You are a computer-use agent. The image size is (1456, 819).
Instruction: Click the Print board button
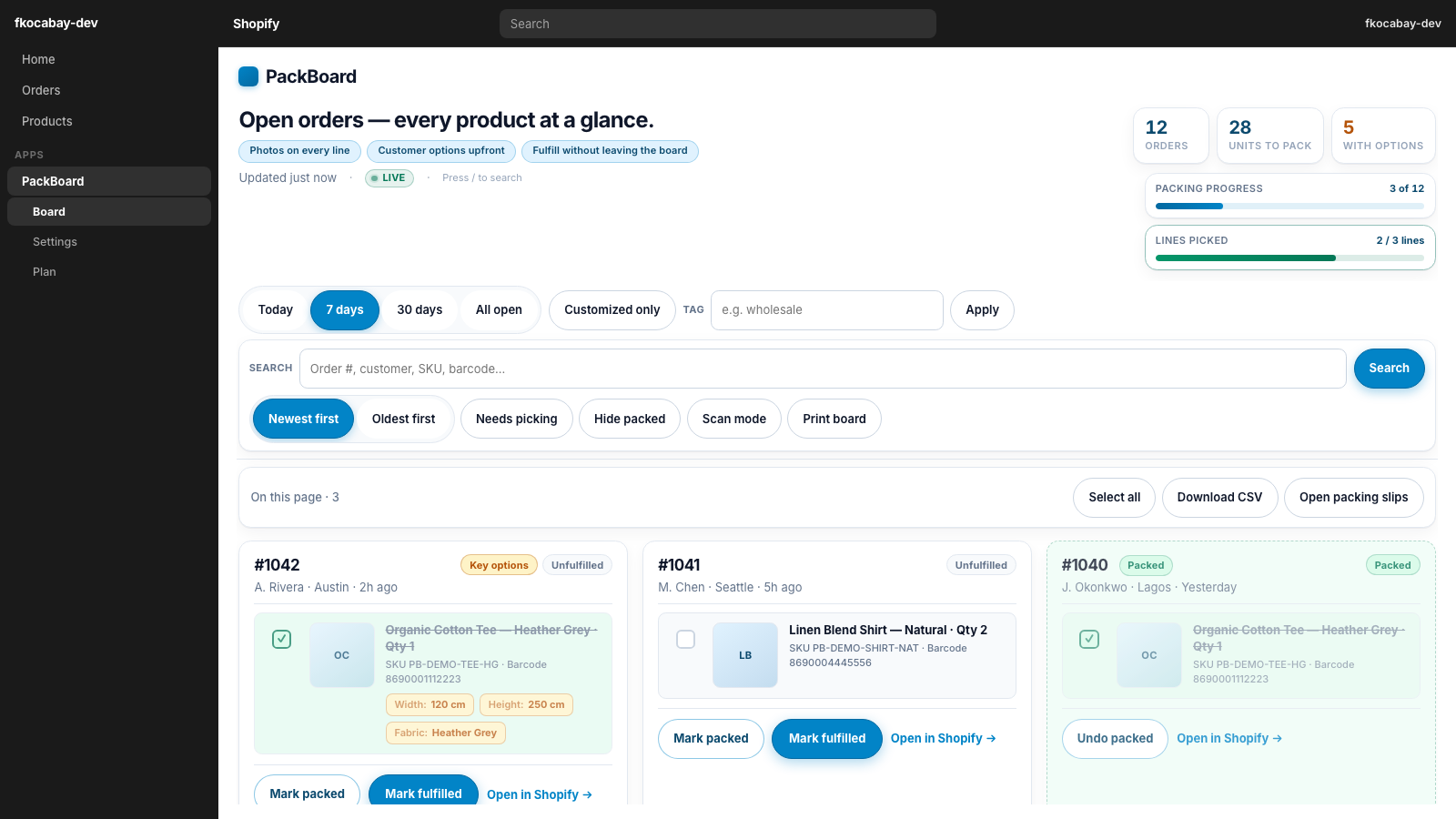click(x=834, y=419)
